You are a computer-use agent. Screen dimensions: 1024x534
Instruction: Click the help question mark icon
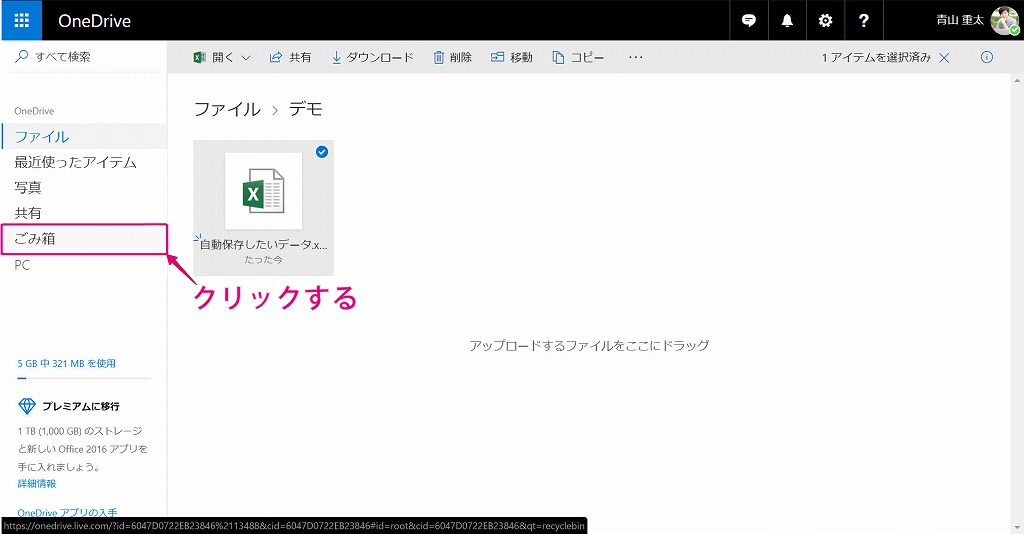coord(864,20)
